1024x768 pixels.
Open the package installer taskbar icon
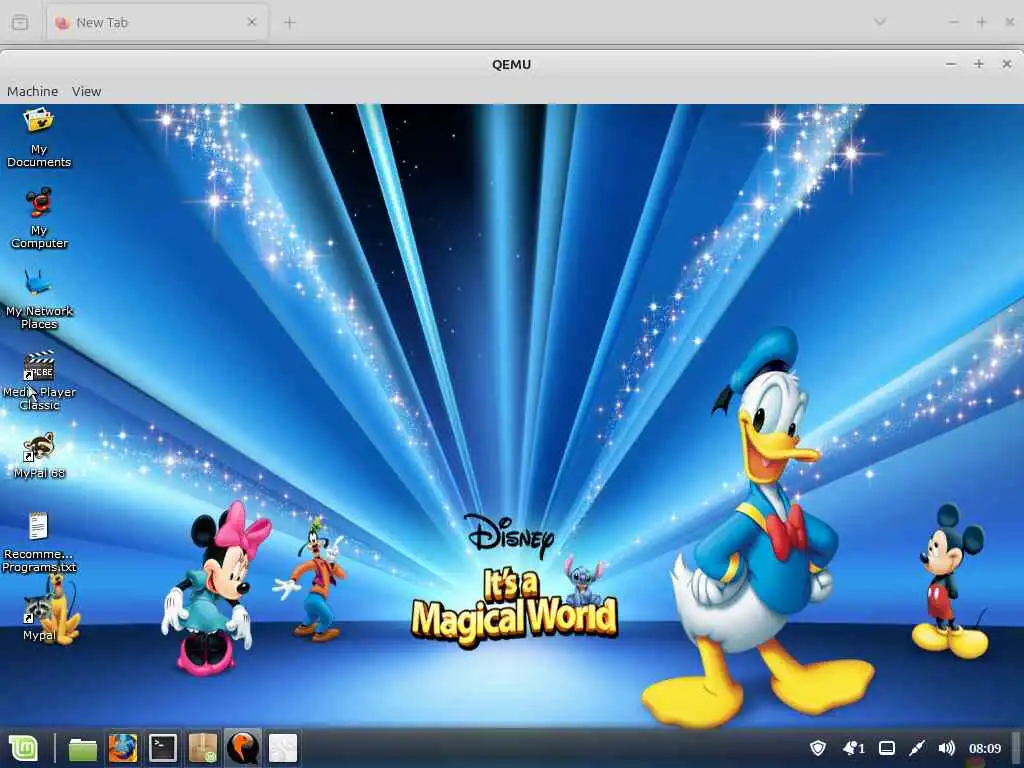202,748
